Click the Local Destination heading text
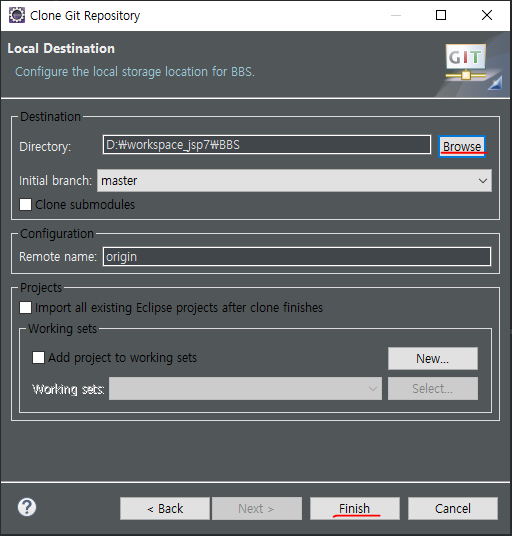 point(61,49)
